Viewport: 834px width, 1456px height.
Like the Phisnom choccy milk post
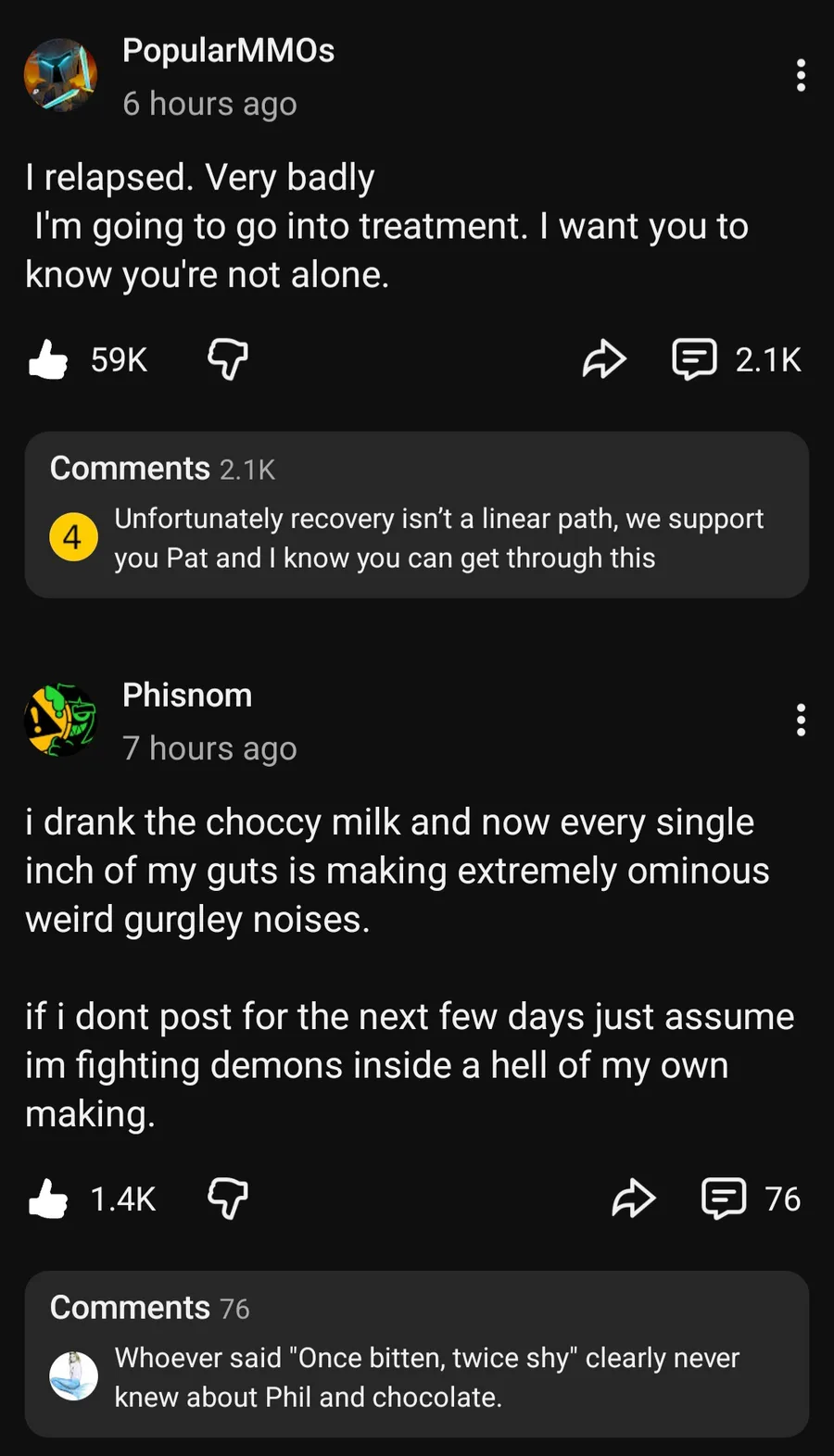pyautogui.click(x=48, y=1199)
